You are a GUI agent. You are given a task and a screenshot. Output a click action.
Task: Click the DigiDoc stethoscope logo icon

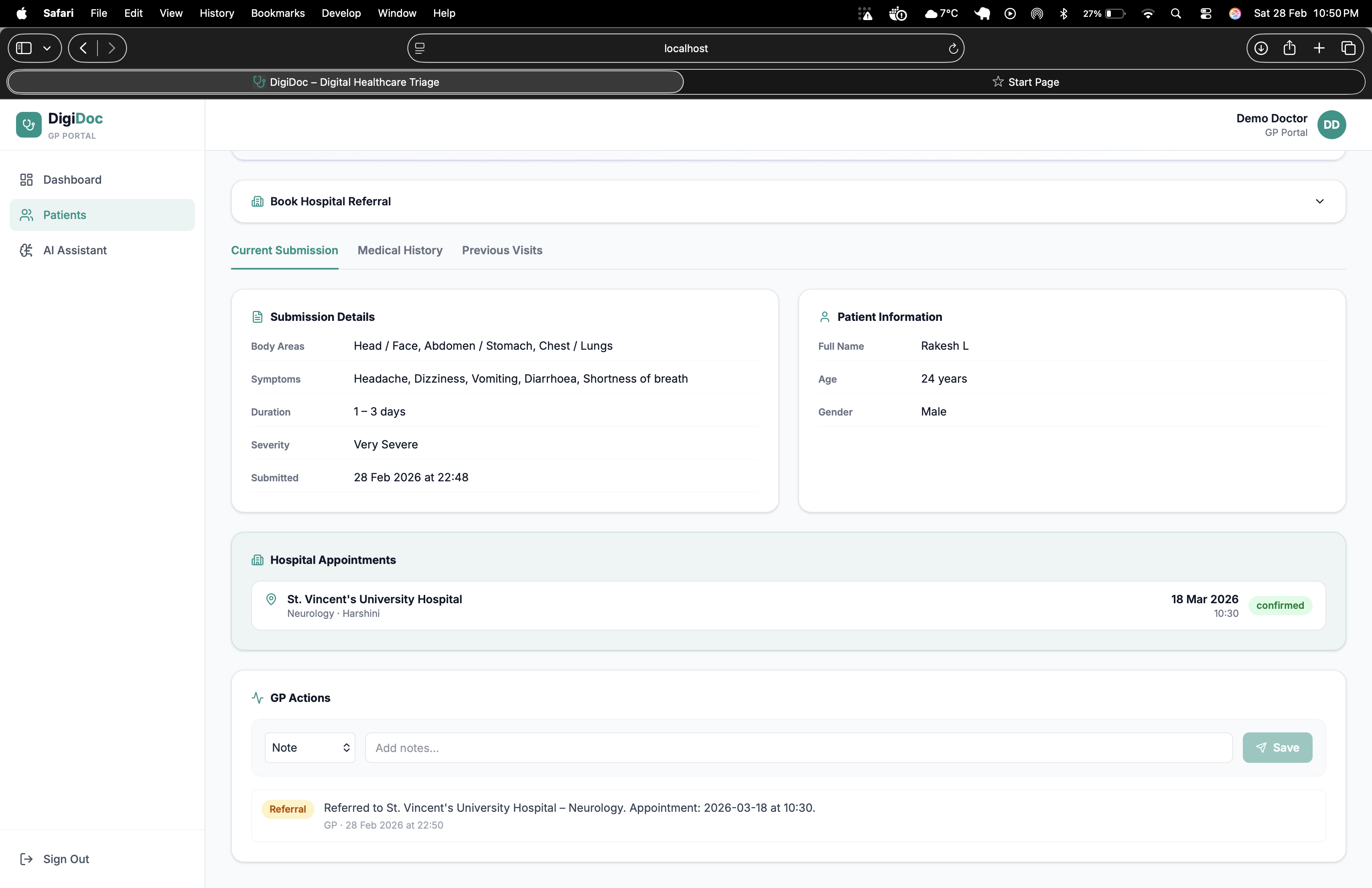pos(28,124)
